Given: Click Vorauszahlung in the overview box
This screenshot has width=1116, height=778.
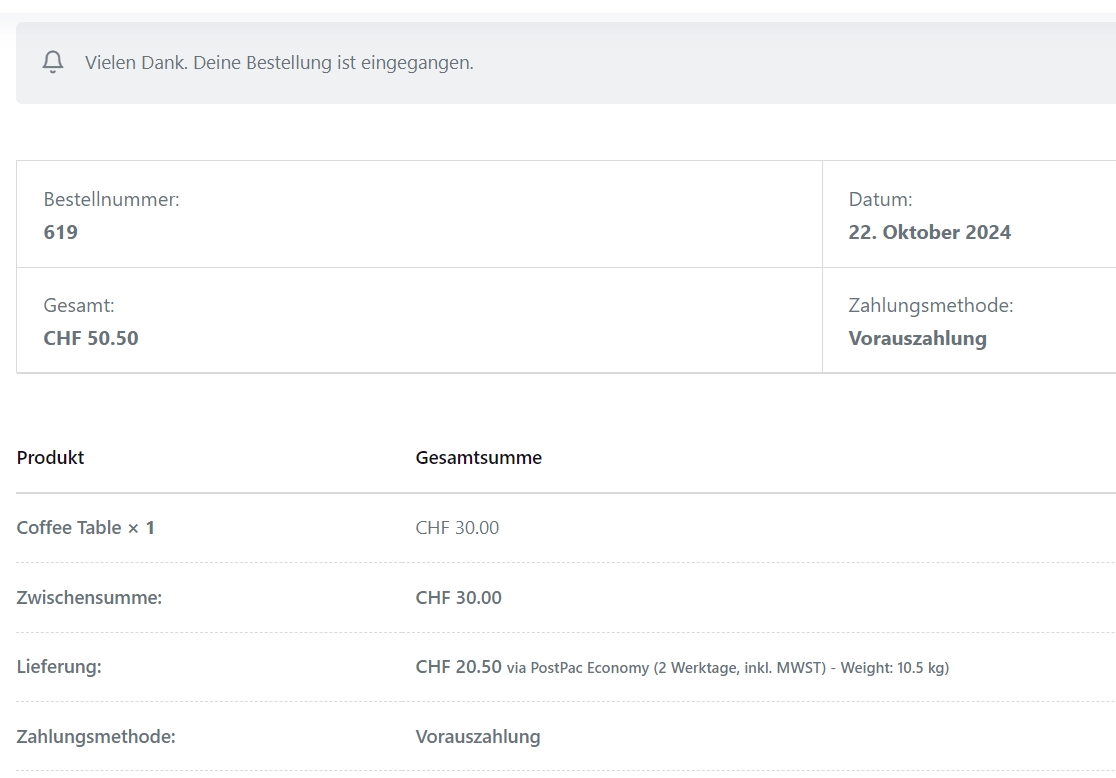Looking at the screenshot, I should coord(917,338).
